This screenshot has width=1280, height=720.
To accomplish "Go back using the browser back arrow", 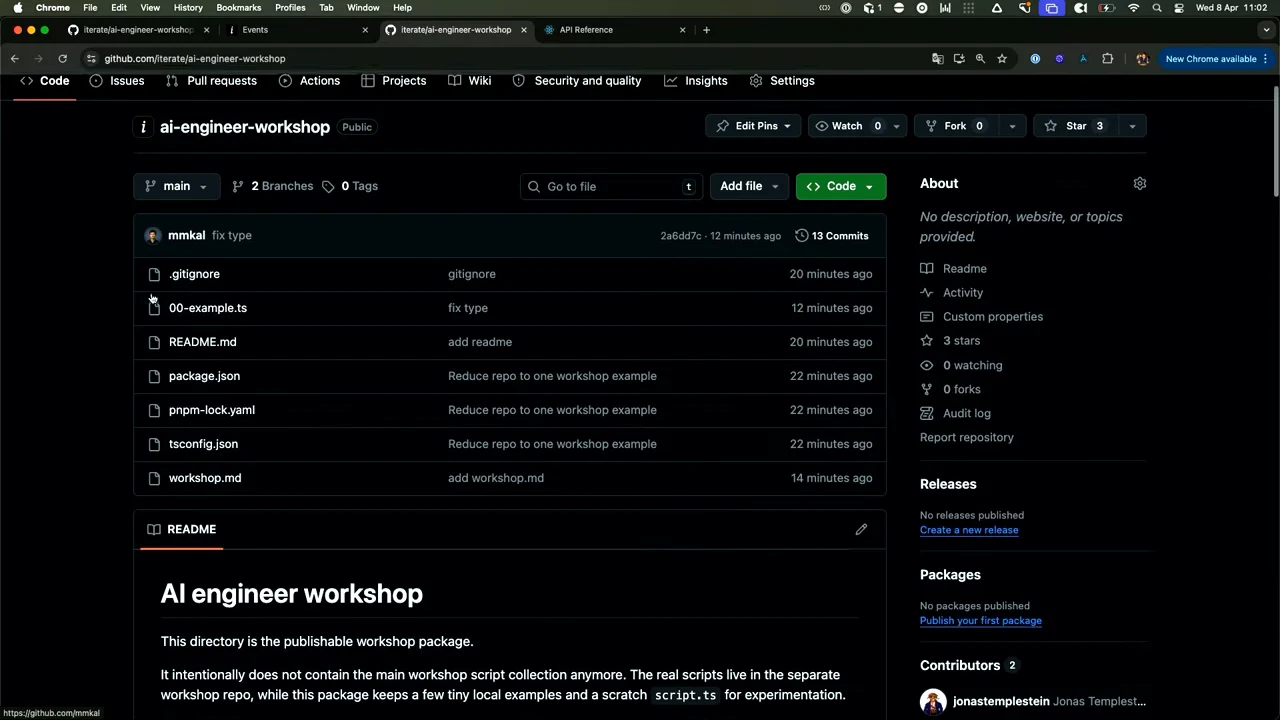I will tap(14, 59).
